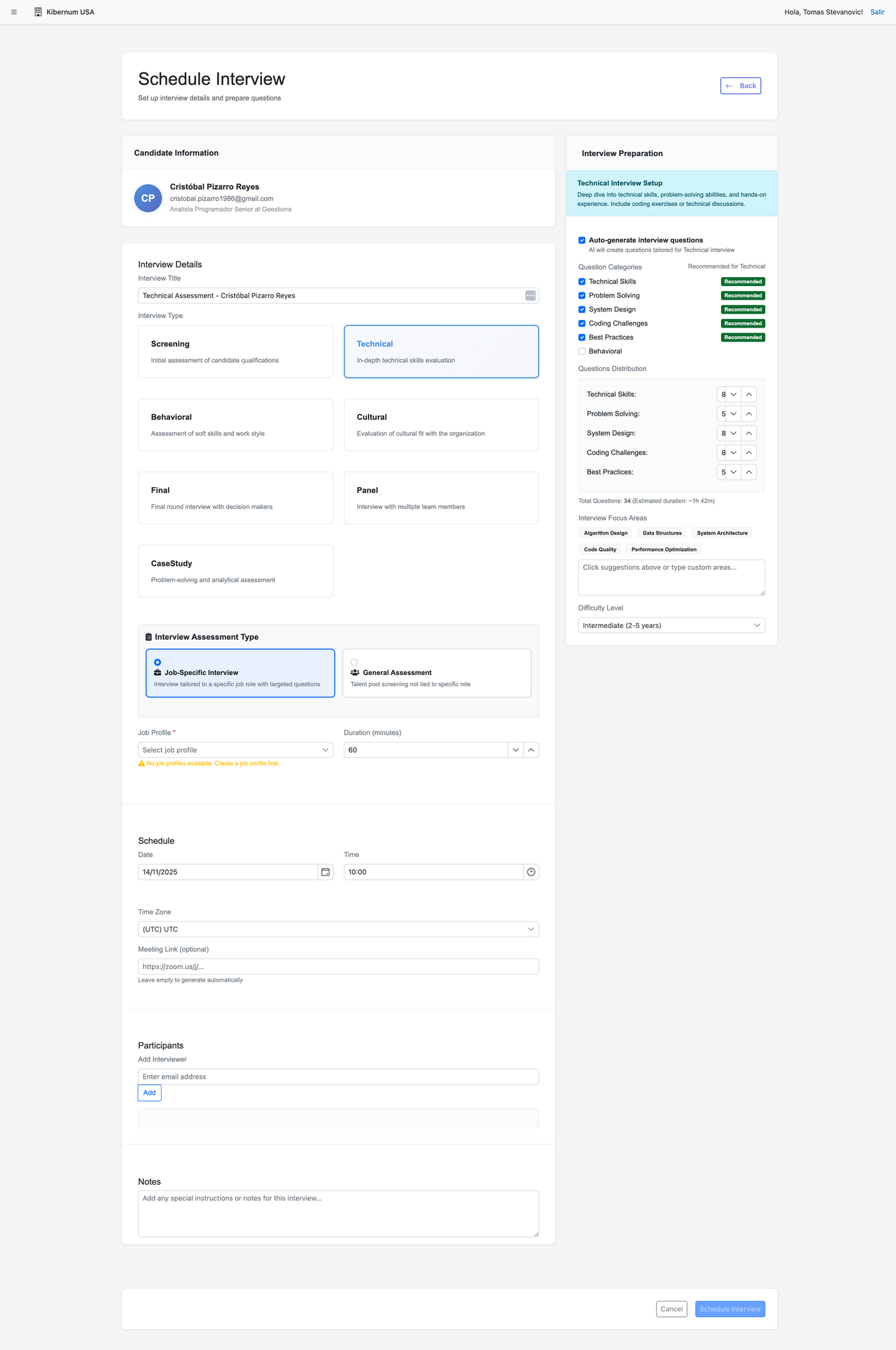The width and height of the screenshot is (896, 1350).
Task: Enable the Behavioral question category checkbox
Action: pos(582,352)
